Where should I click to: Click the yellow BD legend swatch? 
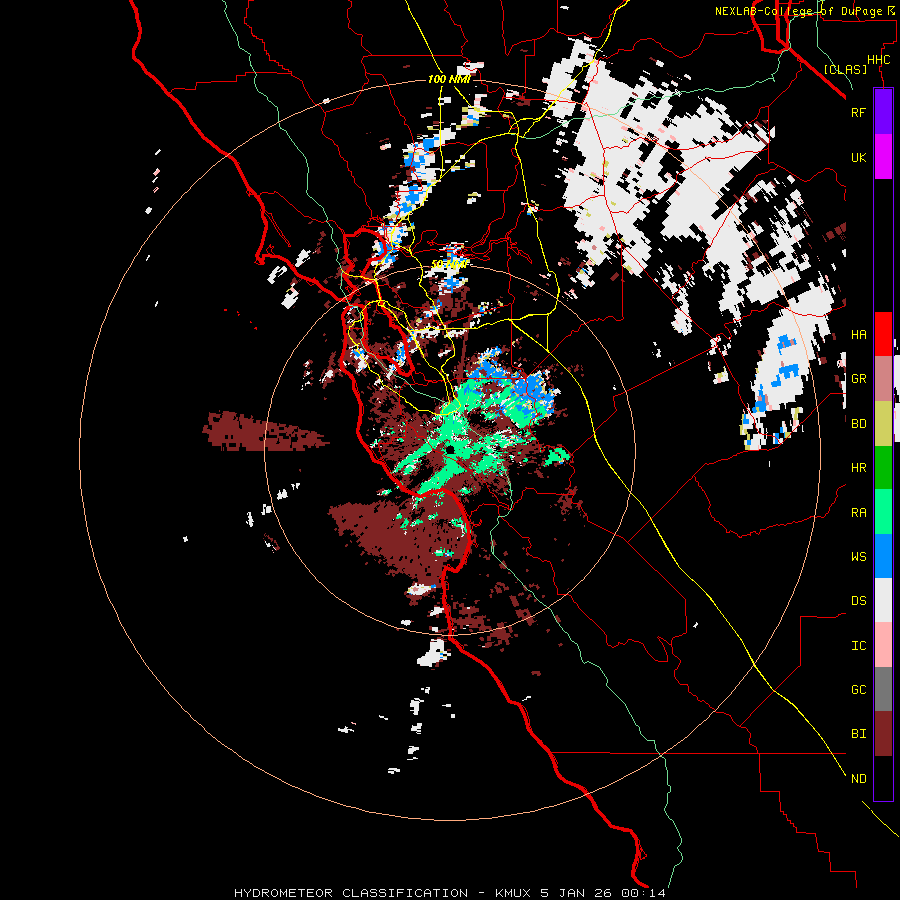pyautogui.click(x=883, y=424)
